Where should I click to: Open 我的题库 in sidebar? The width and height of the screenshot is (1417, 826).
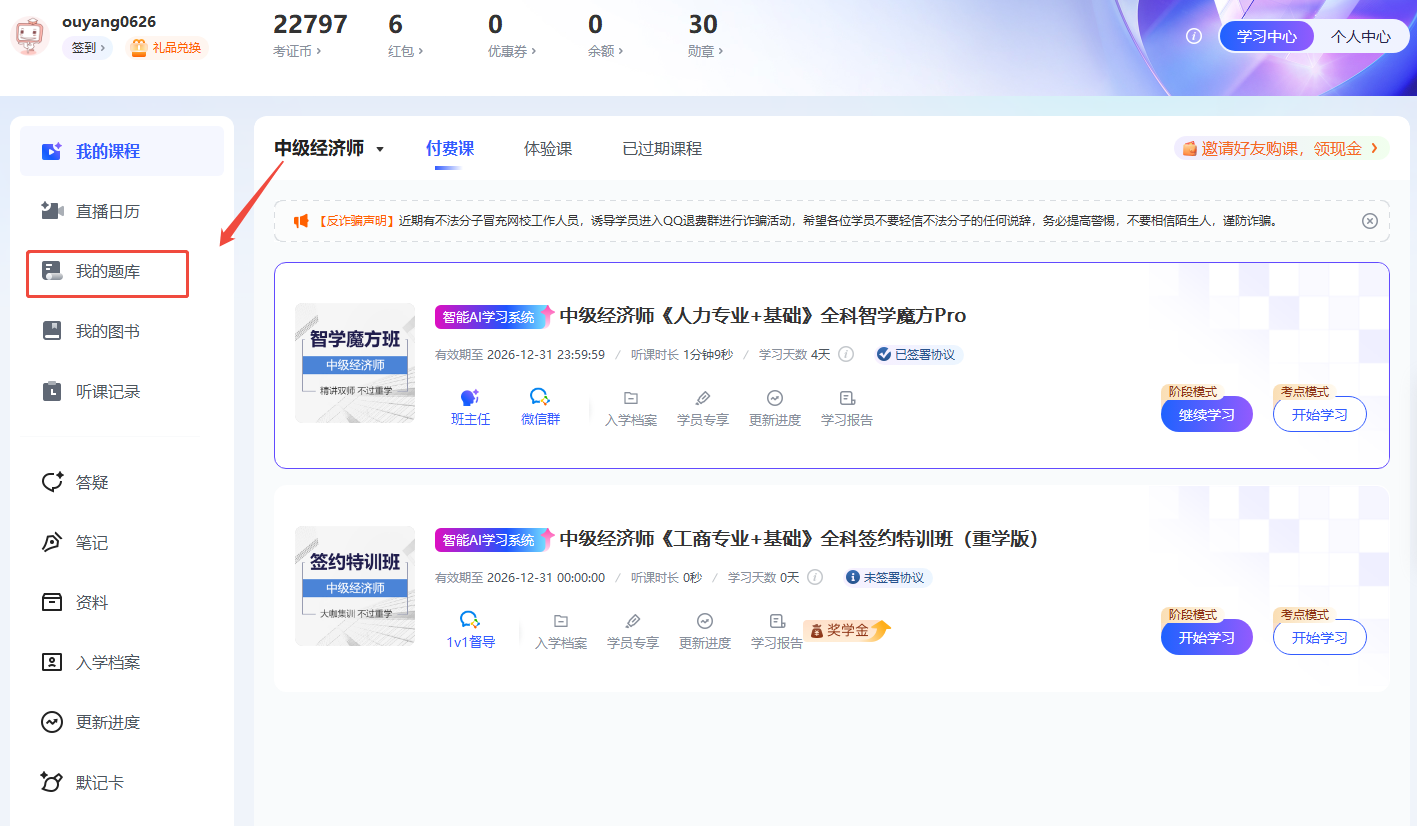pyautogui.click(x=107, y=272)
